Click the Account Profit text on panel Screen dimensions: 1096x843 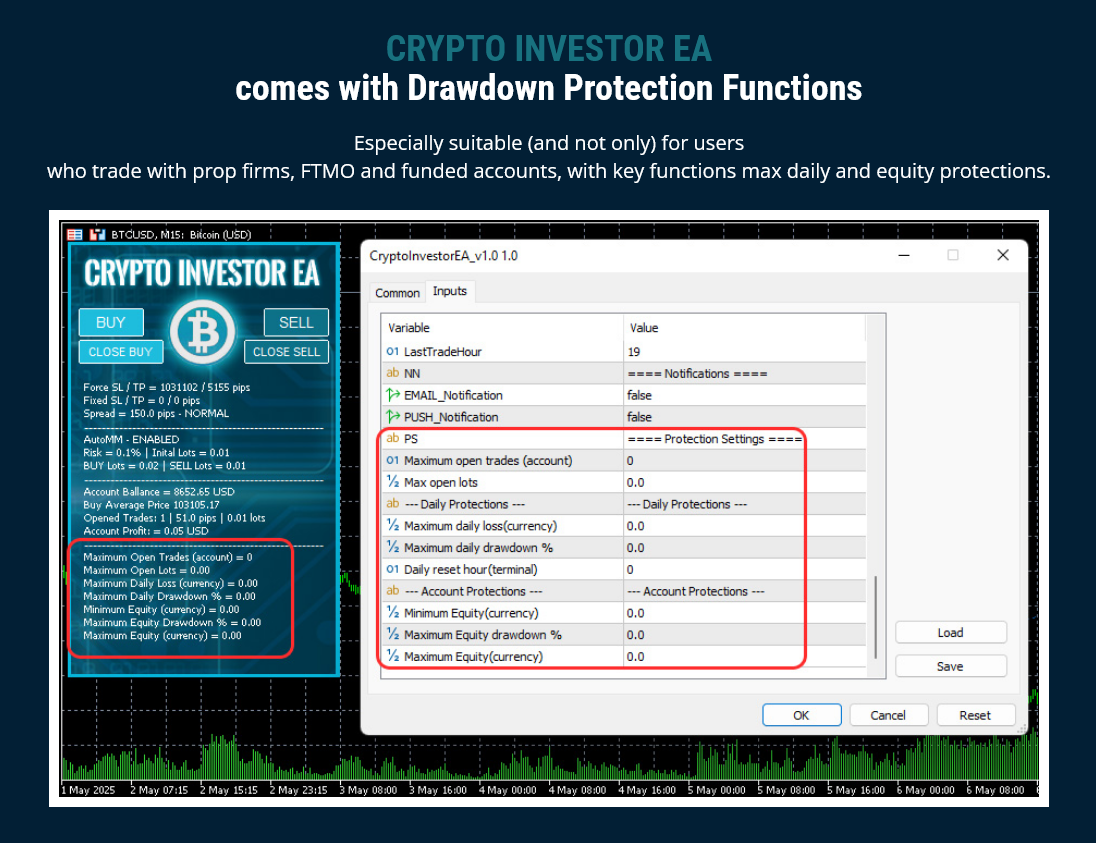coord(145,531)
